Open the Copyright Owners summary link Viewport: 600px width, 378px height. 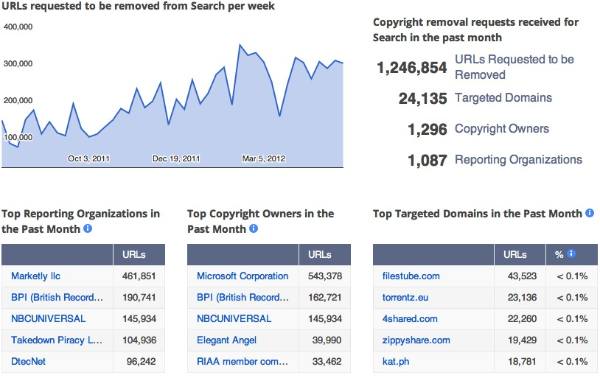click(502, 129)
